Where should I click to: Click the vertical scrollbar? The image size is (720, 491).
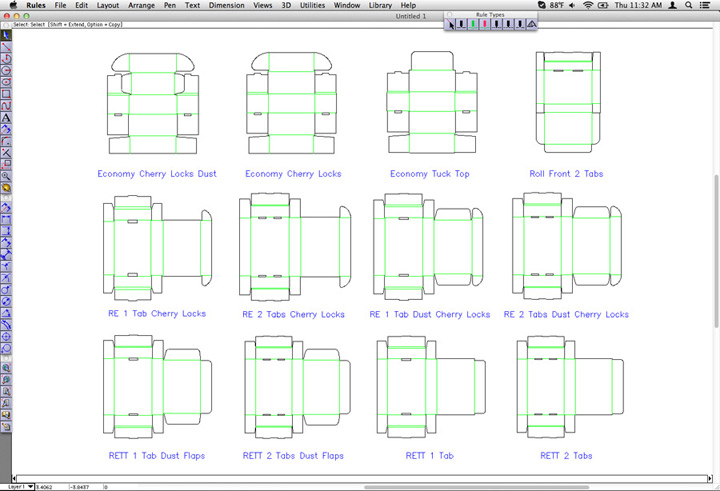[714, 250]
